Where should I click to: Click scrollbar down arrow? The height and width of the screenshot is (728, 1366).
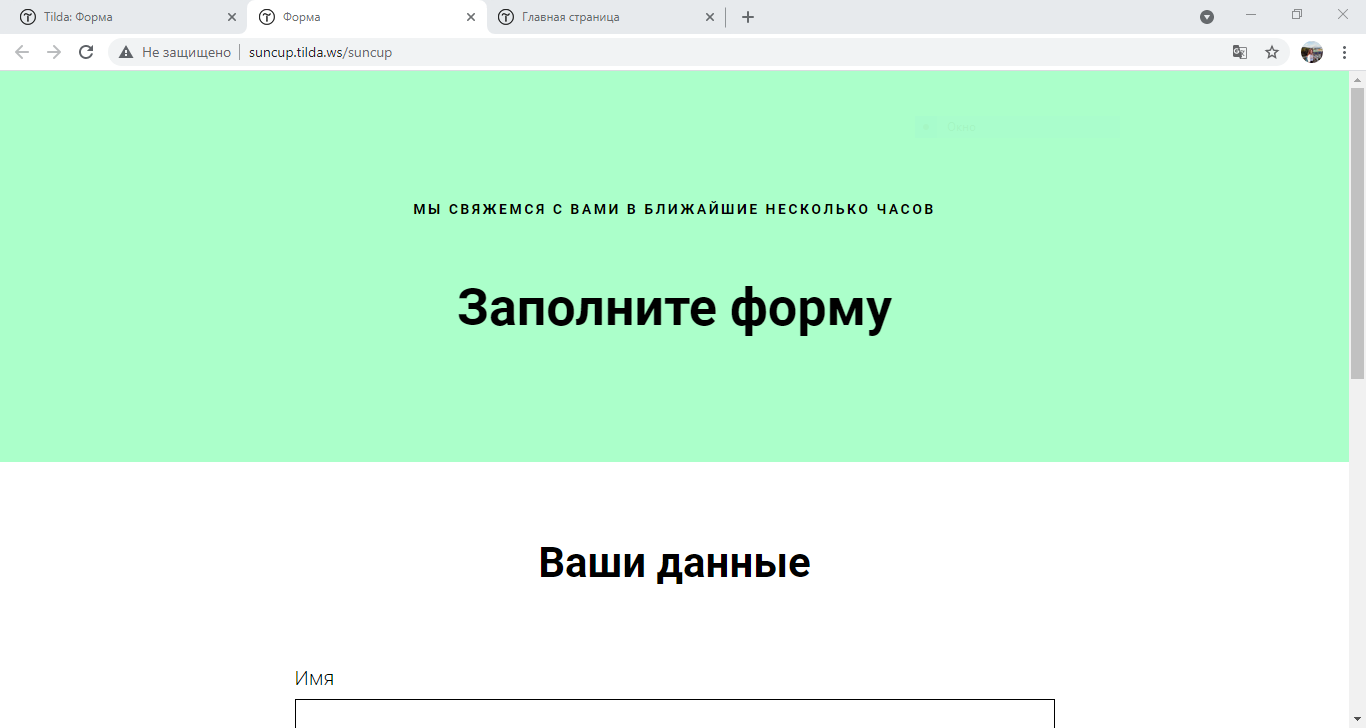click(x=1357, y=719)
